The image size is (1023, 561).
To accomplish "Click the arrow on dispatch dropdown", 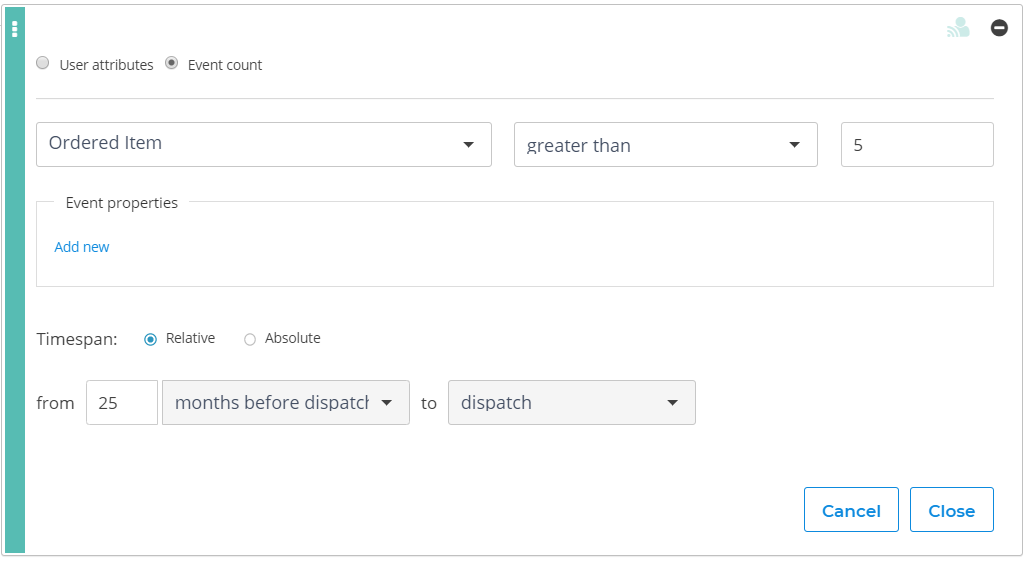I will coord(673,403).
